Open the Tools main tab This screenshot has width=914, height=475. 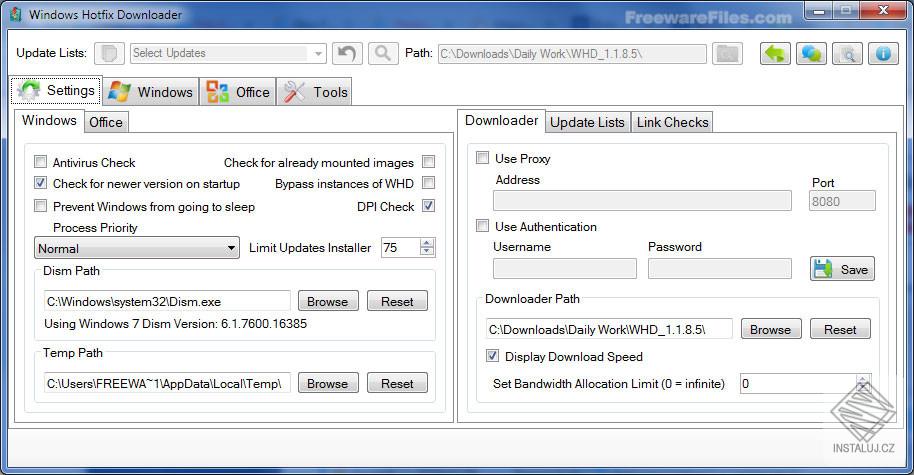click(x=315, y=92)
